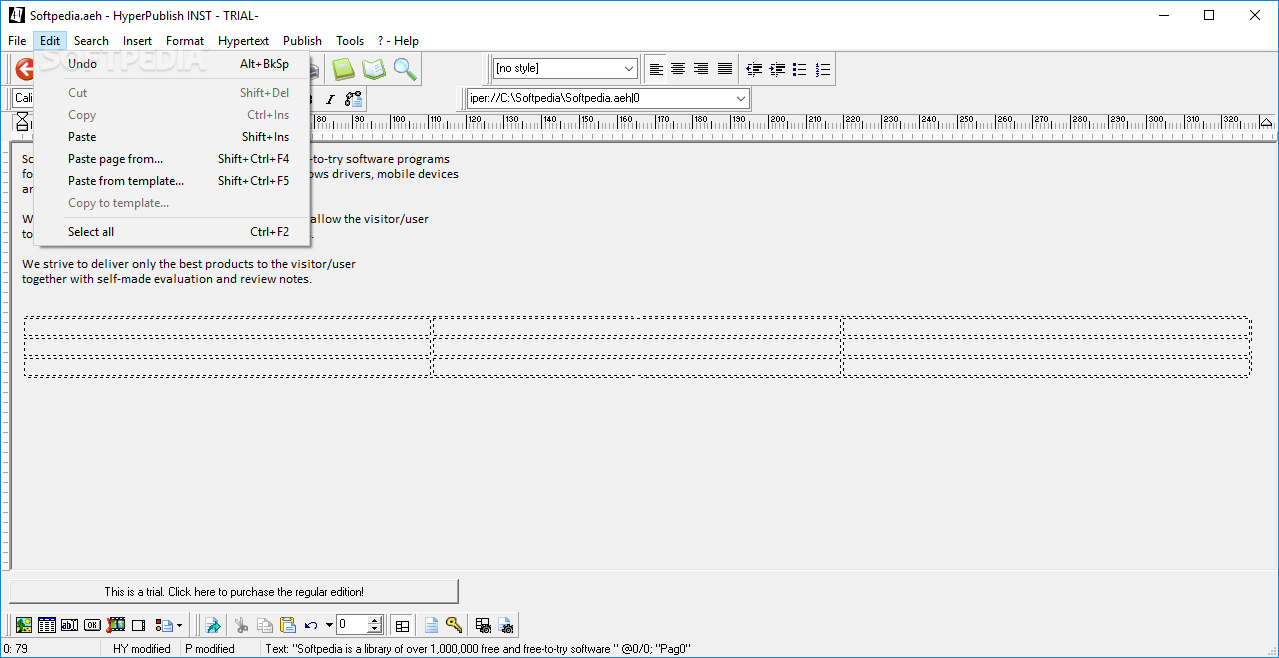1279x658 pixels.
Task: Open the File menu
Action: 17,41
